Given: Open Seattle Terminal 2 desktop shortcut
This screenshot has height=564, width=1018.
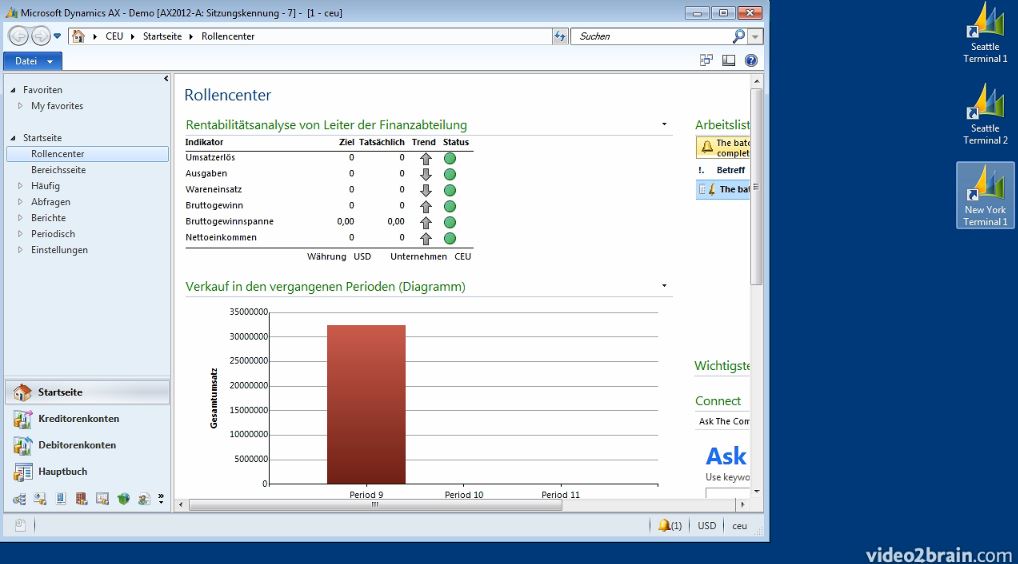Looking at the screenshot, I should point(985,114).
